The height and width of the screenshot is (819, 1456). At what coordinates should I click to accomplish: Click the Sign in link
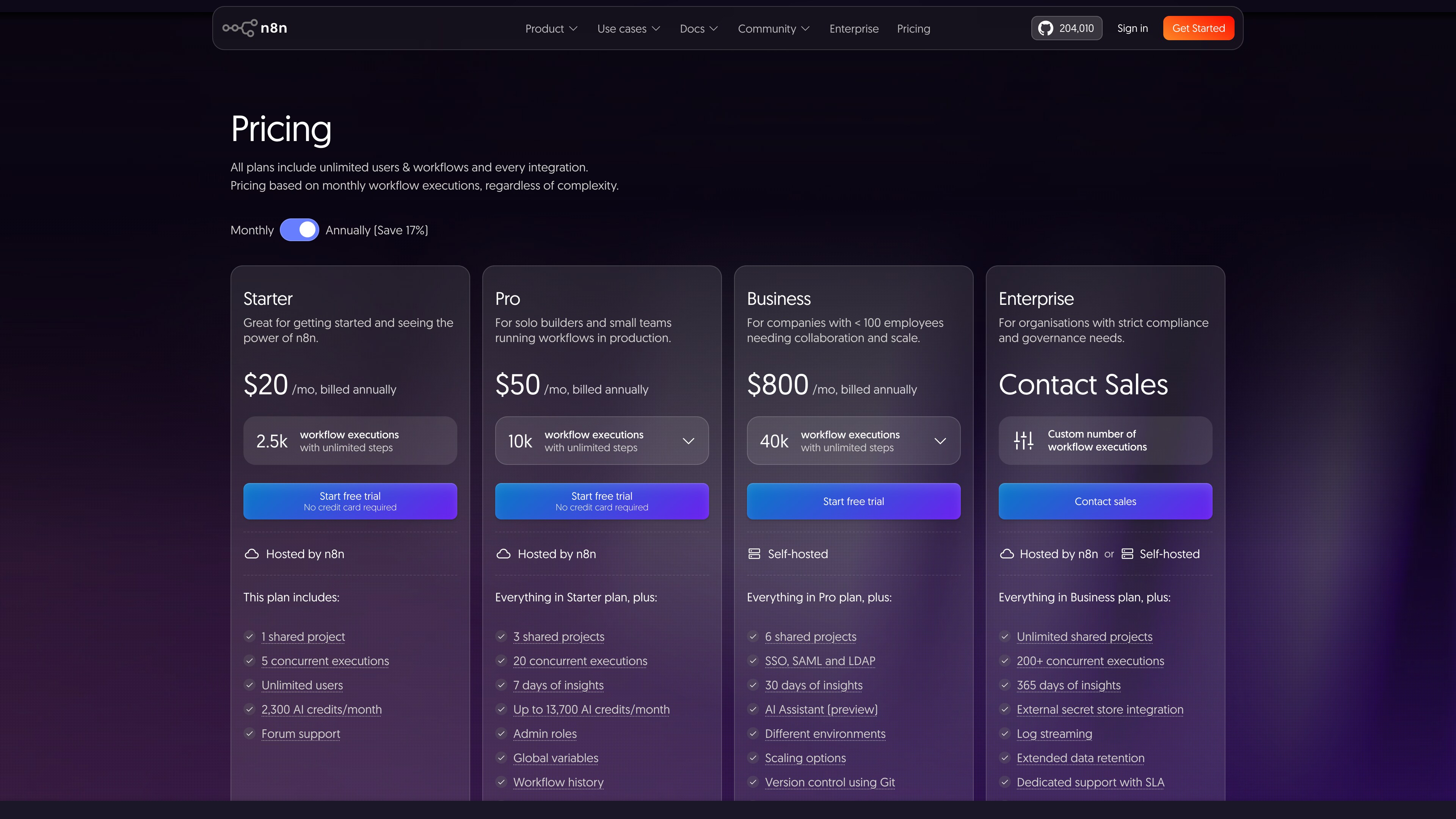[x=1133, y=28]
